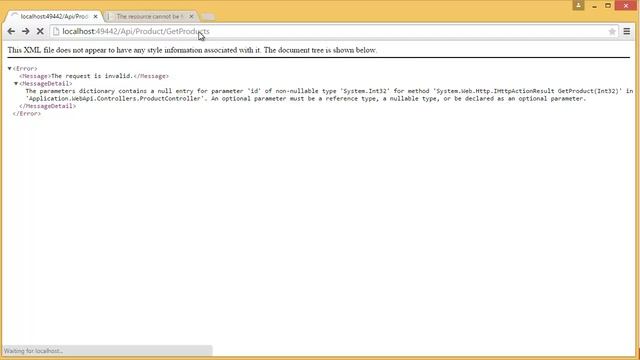Minimize the browser window

[594, 6]
